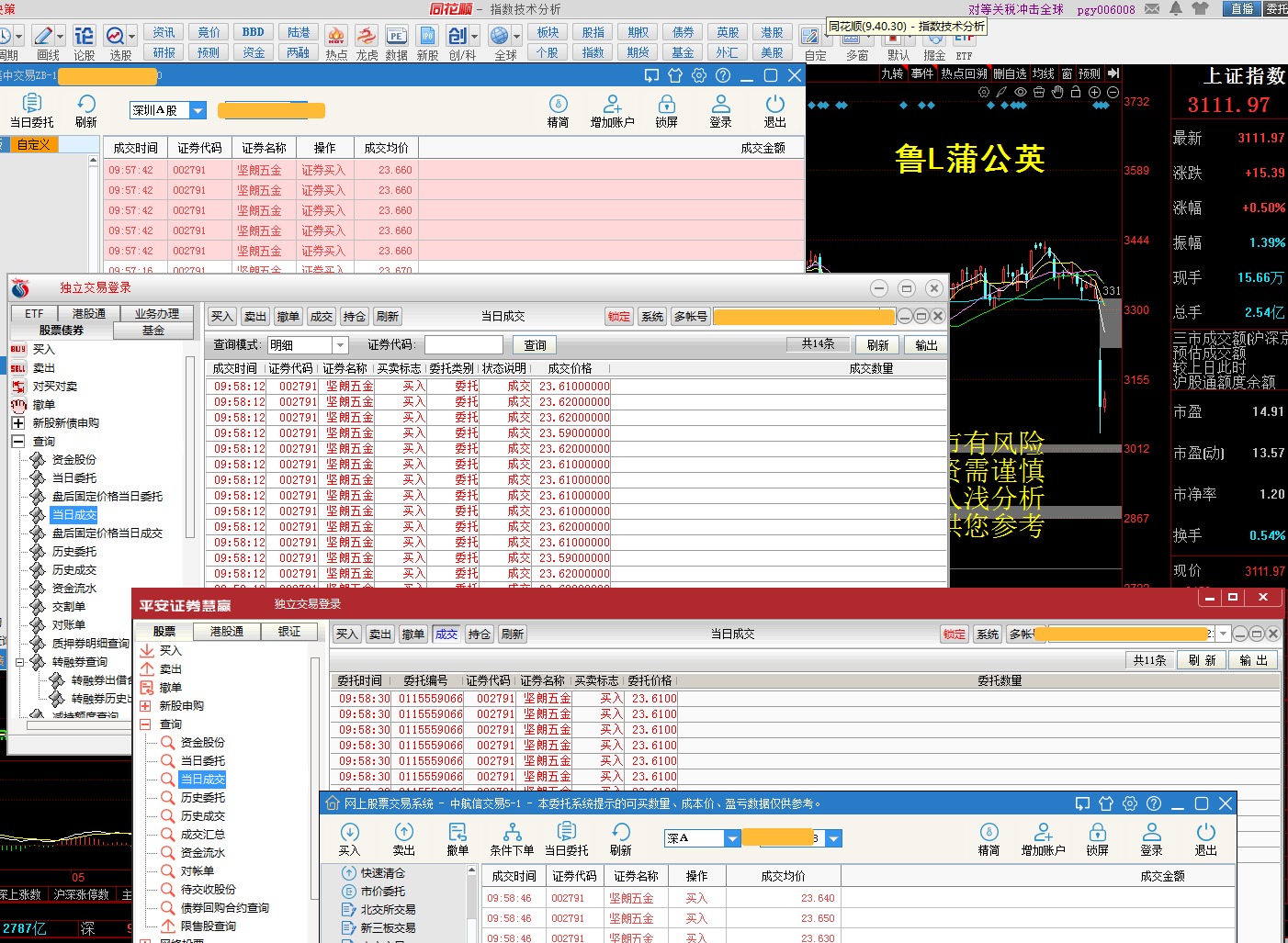
Task: Click 卖出 up-arrow icon in 中航信交易 toolbar
Action: pyautogui.click(x=404, y=839)
